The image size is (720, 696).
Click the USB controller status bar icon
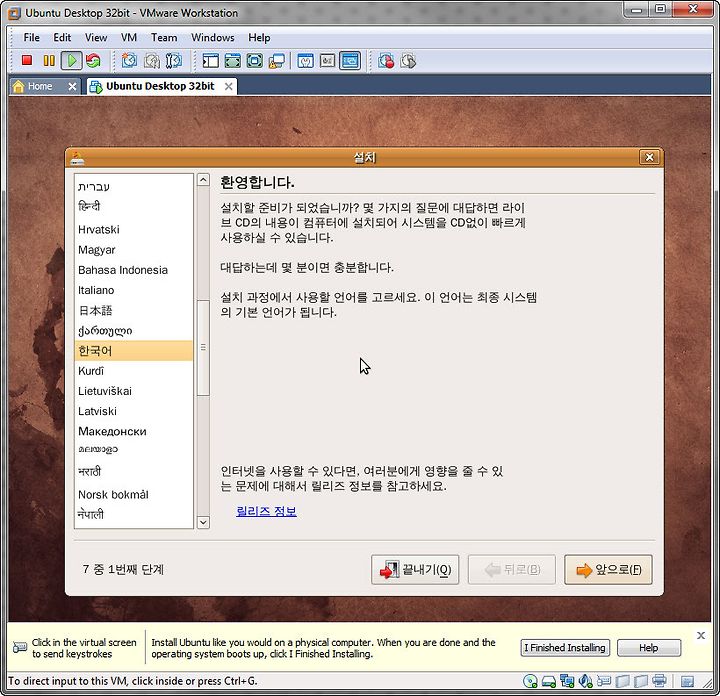604,681
